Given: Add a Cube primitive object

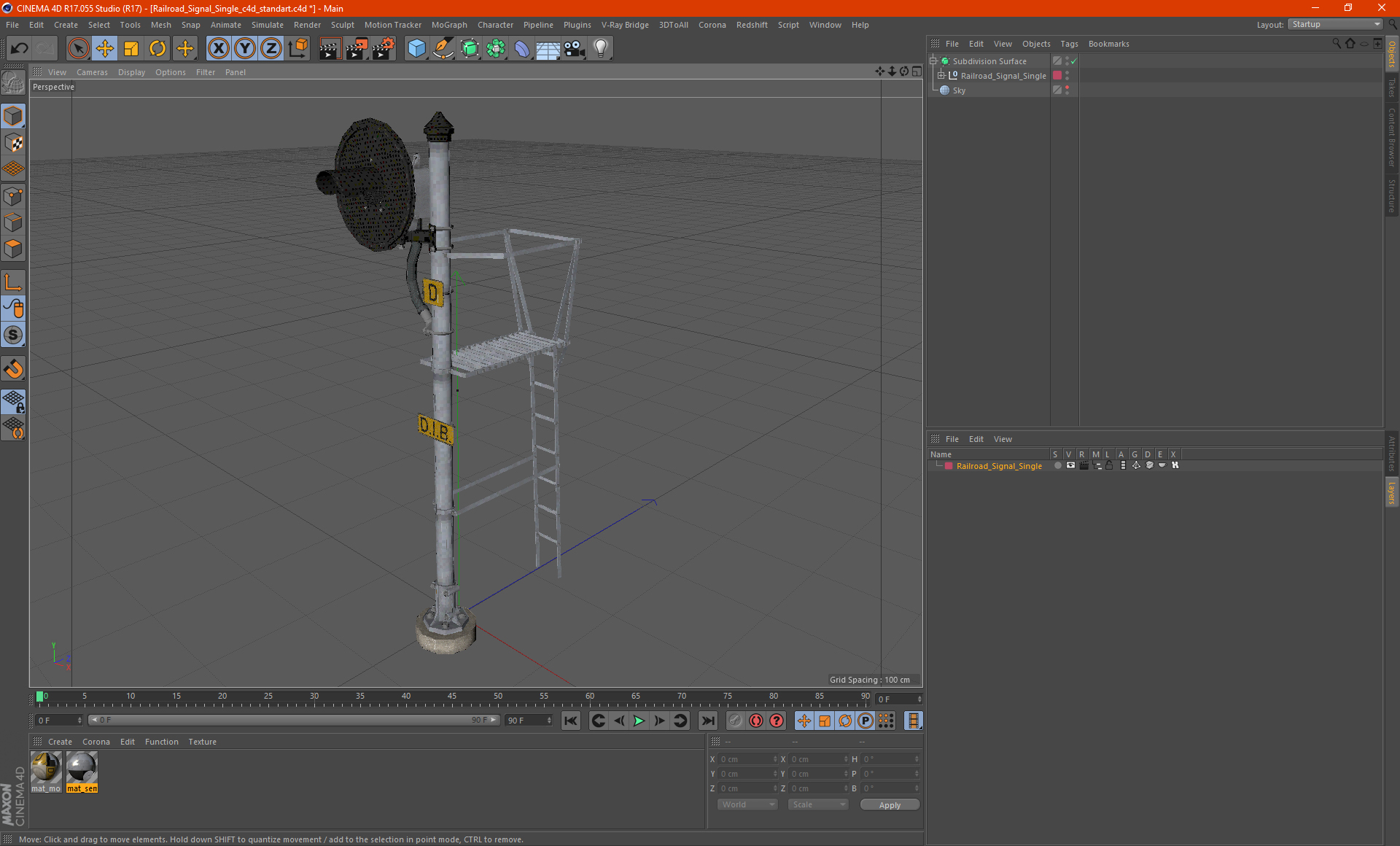Looking at the screenshot, I should pyautogui.click(x=416, y=48).
